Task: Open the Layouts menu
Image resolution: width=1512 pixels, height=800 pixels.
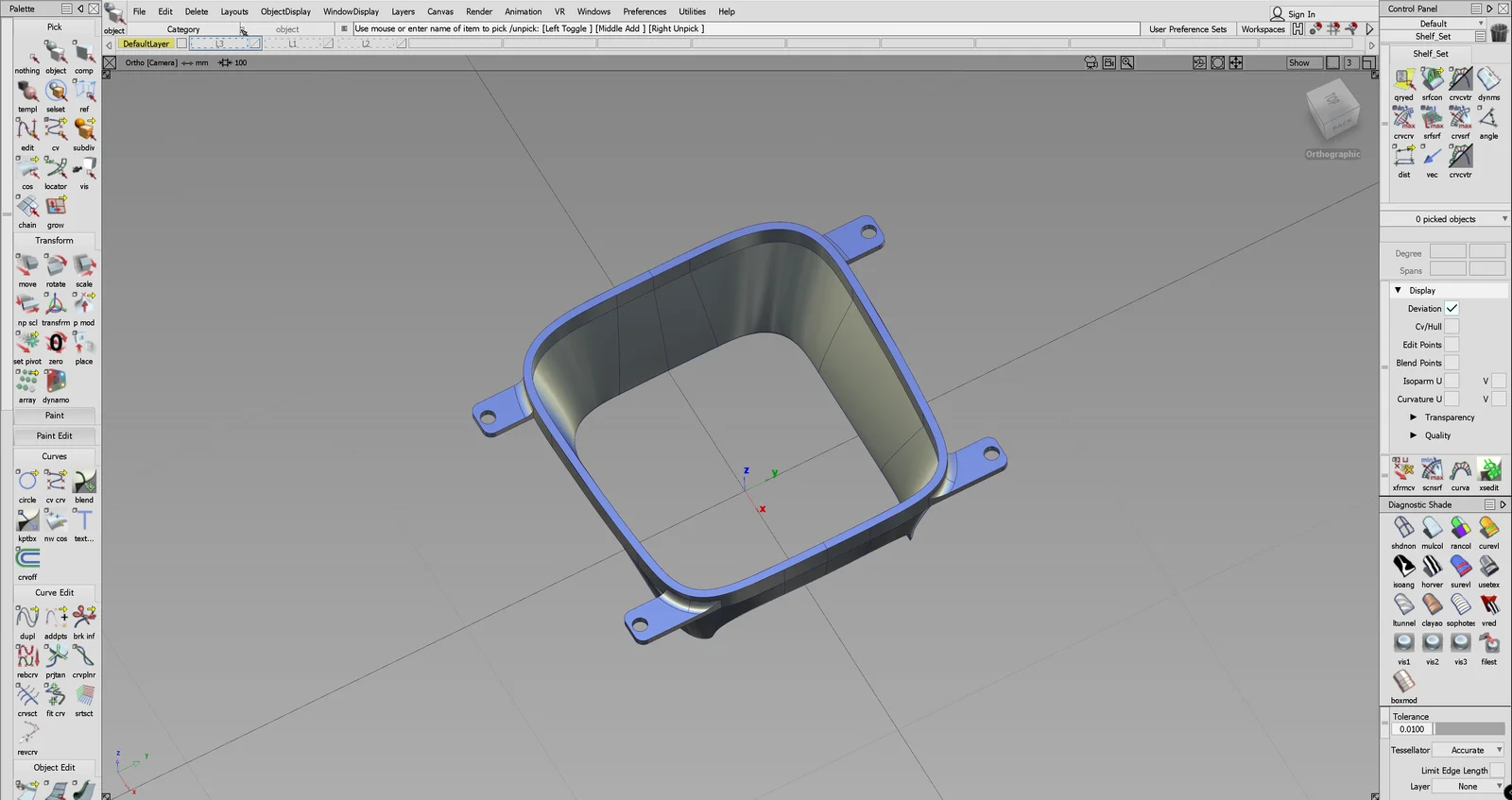Action: coord(234,11)
